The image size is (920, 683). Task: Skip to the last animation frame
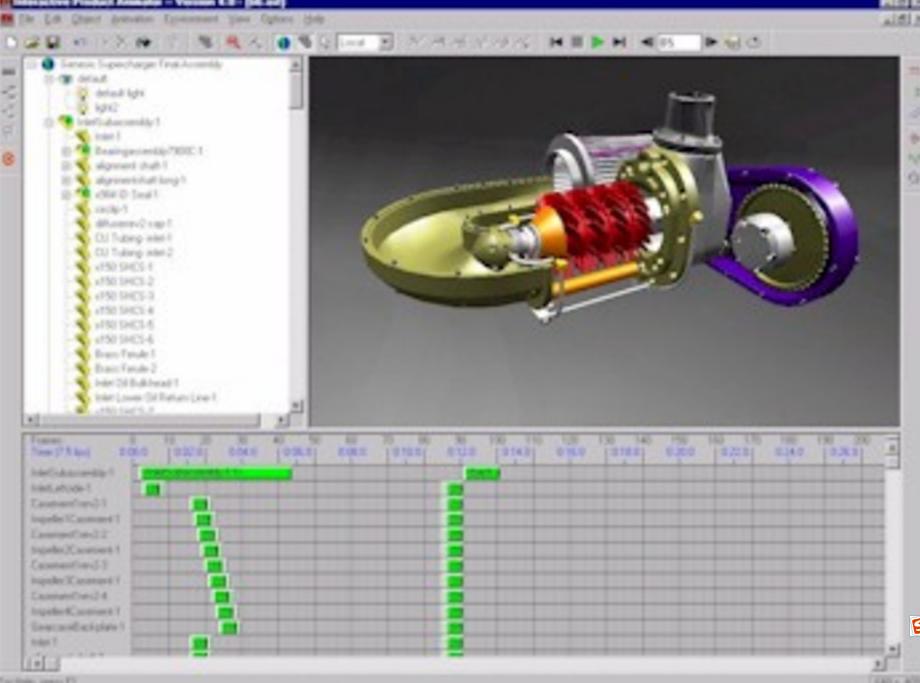pyautogui.click(x=619, y=42)
